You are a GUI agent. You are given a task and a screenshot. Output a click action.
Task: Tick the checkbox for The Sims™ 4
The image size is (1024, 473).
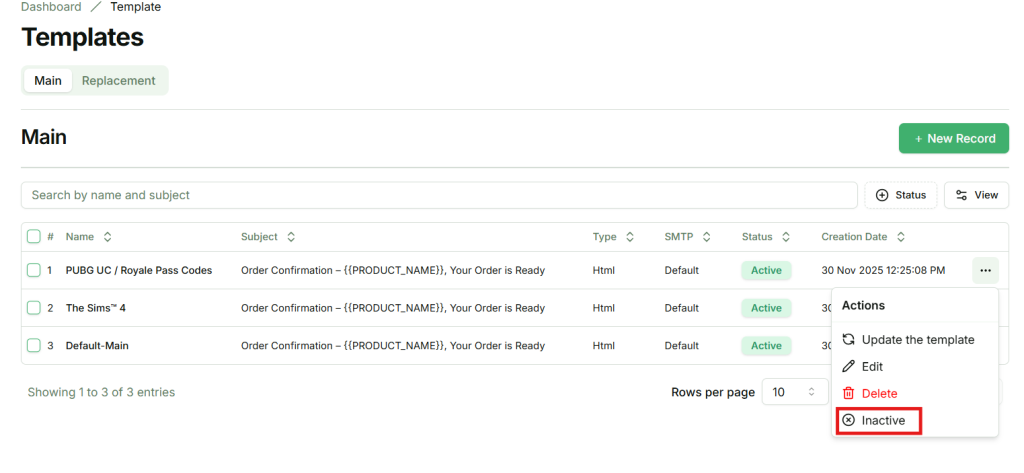pos(34,308)
